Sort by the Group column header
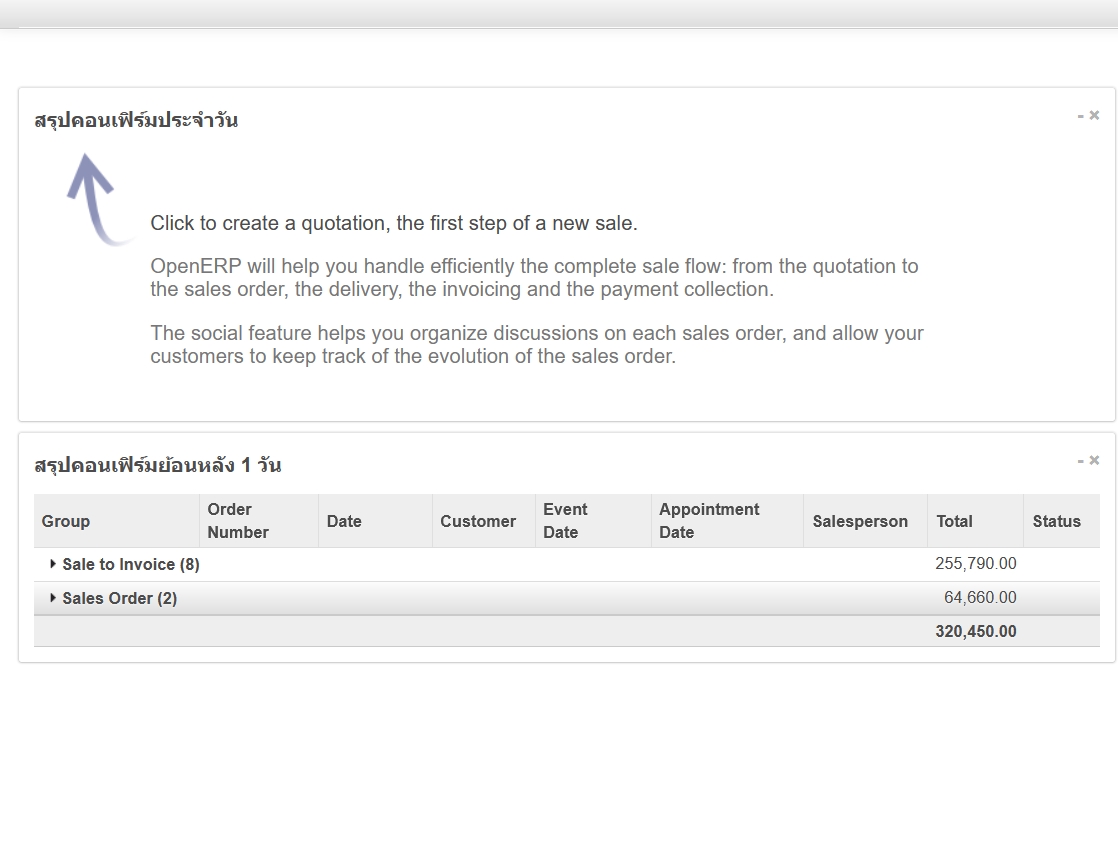The height and width of the screenshot is (849, 1118). [x=66, y=521]
